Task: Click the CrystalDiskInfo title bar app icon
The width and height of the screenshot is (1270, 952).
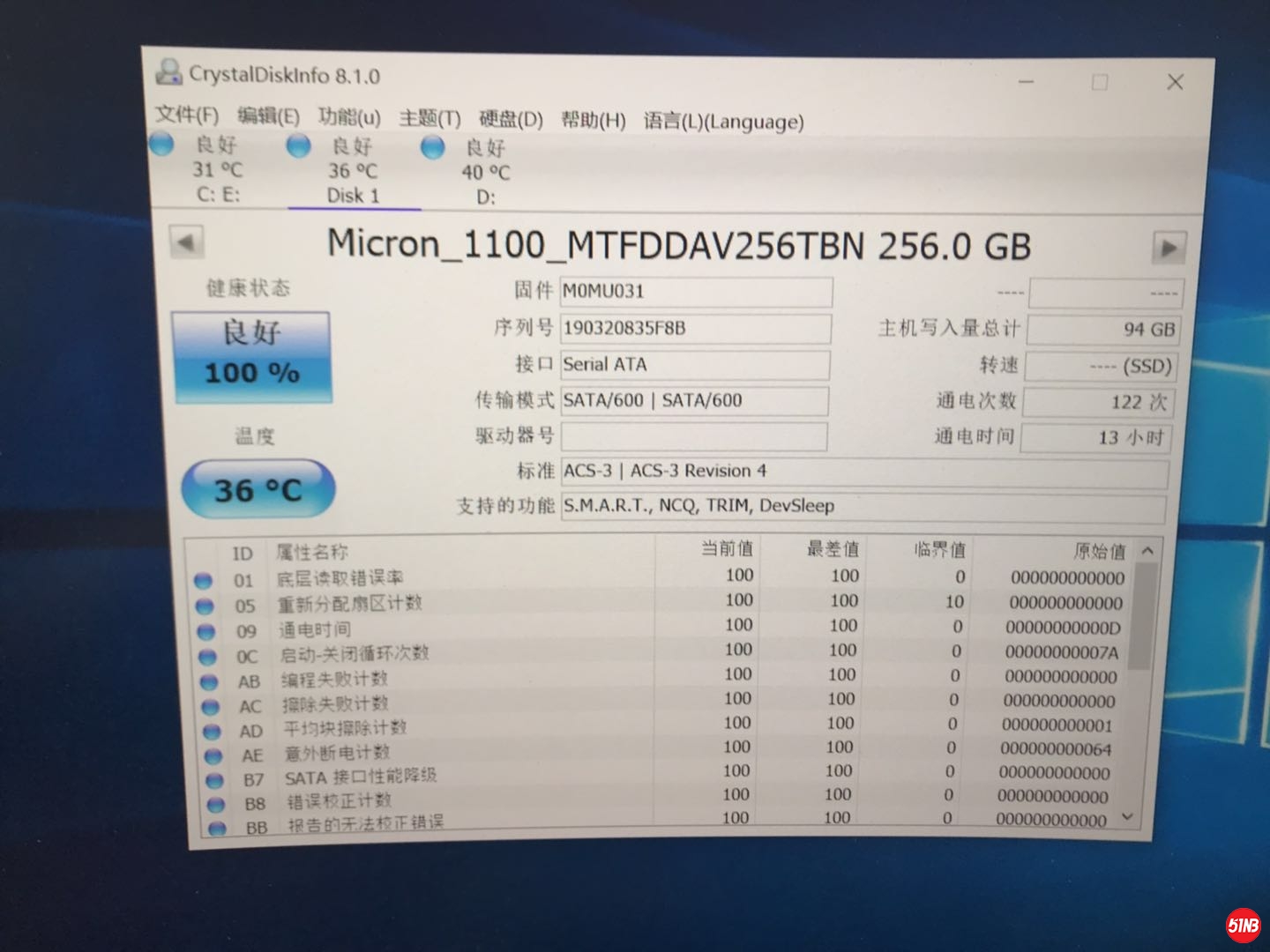Action: pos(168,72)
